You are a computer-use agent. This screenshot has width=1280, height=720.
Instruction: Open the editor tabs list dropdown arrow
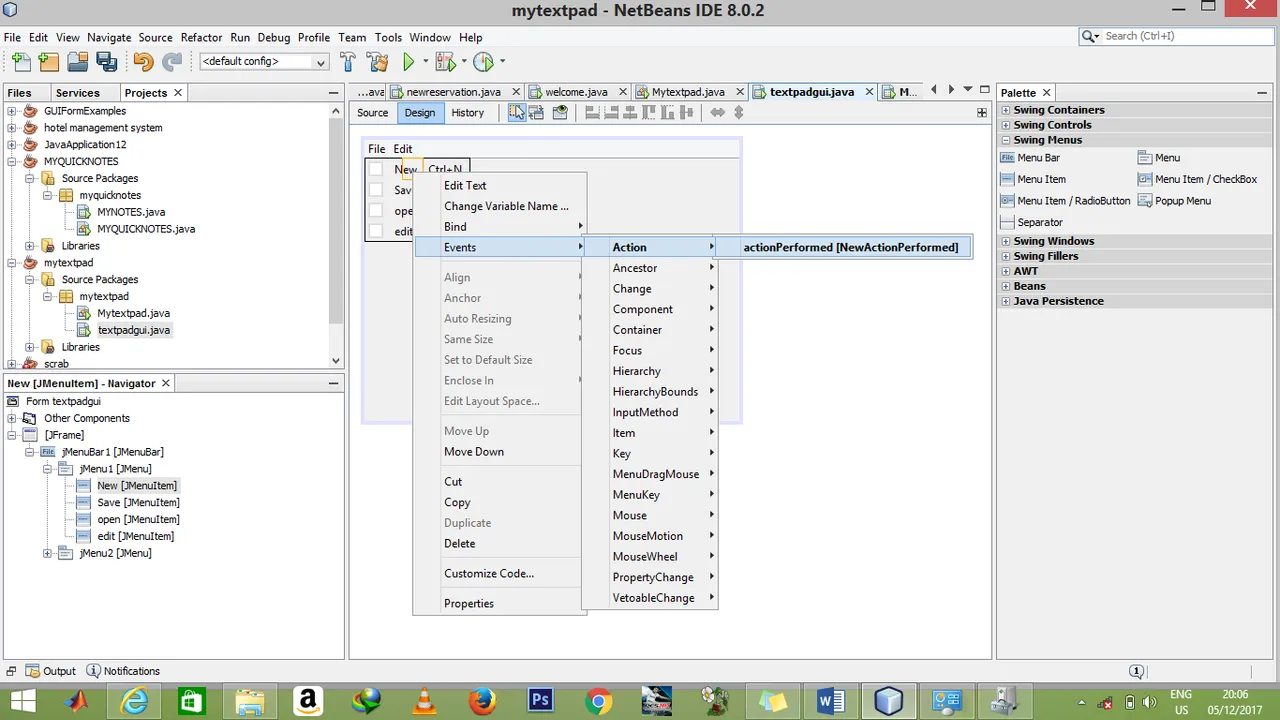point(967,90)
